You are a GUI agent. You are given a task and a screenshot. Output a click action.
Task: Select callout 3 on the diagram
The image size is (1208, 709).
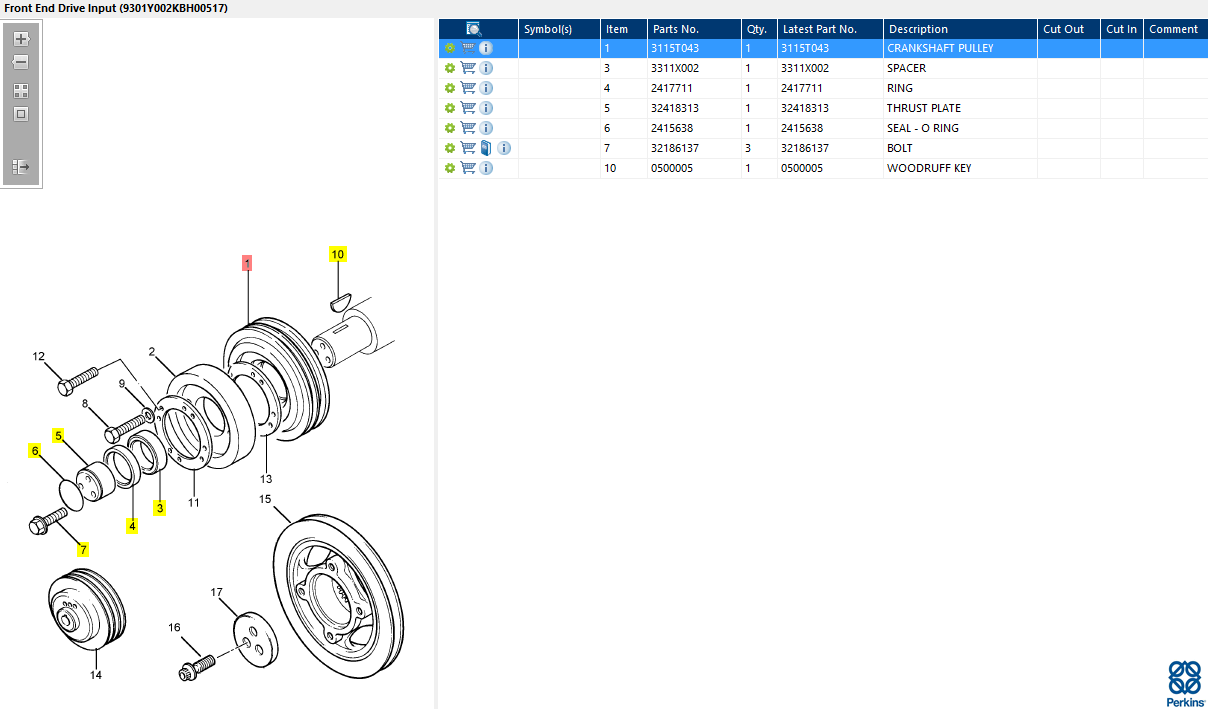[159, 508]
